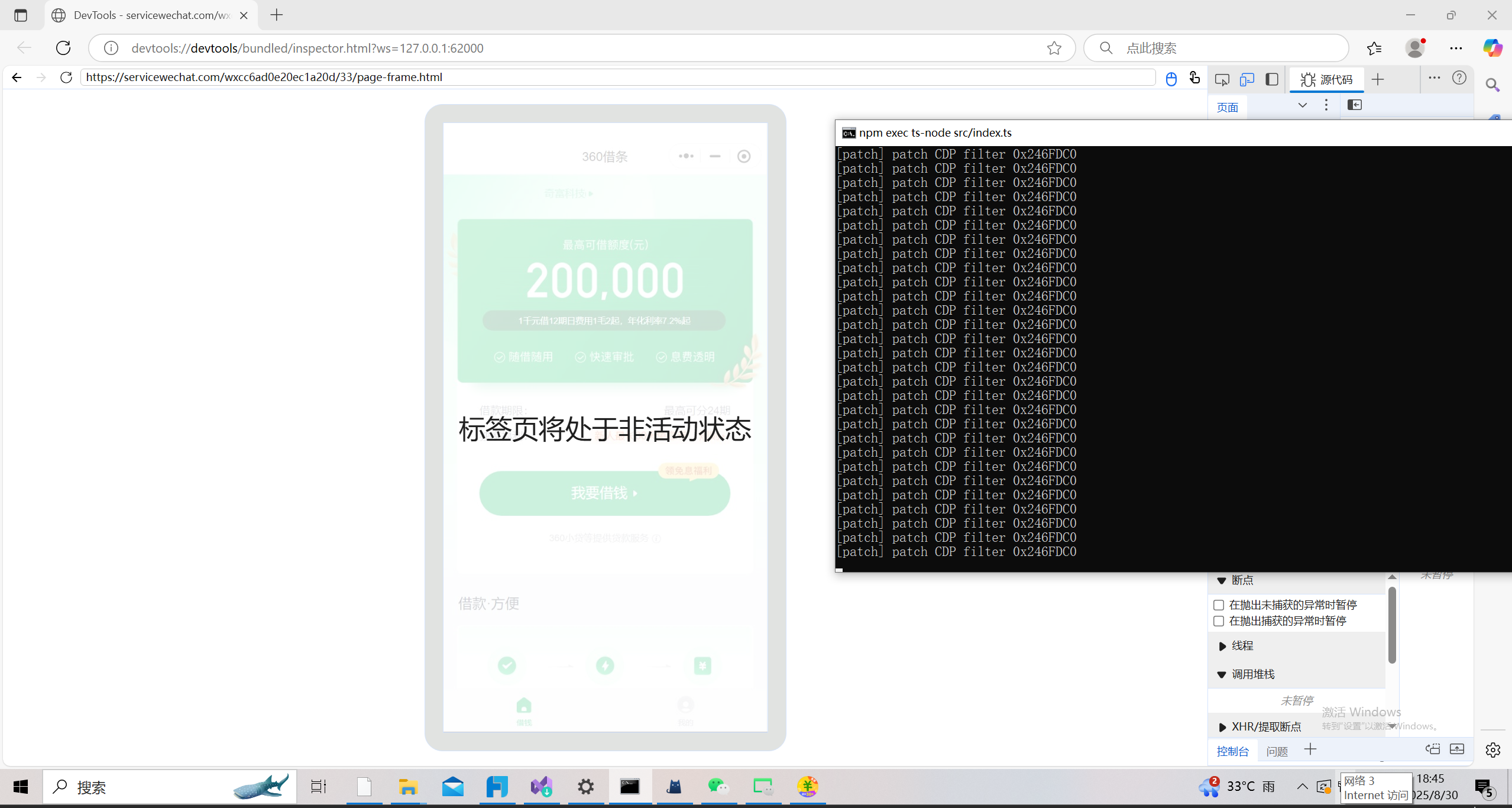Image resolution: width=1512 pixels, height=808 pixels.
Task: Switch to the 源代码 Sources tab
Action: [1327, 80]
